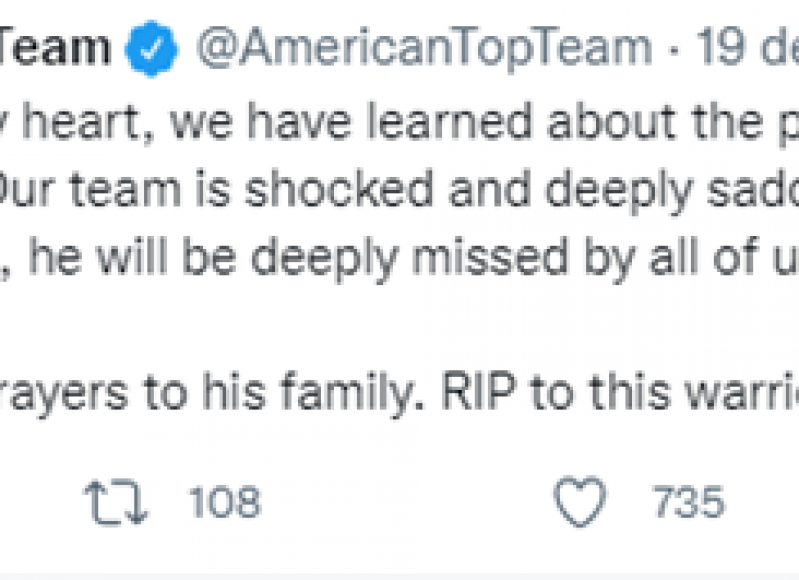The width and height of the screenshot is (799, 580).
Task: Open the likes count showing 735
Action: point(688,502)
